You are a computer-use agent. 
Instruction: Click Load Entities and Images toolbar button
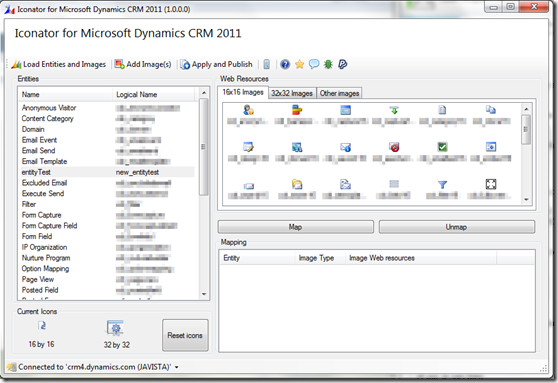point(59,64)
